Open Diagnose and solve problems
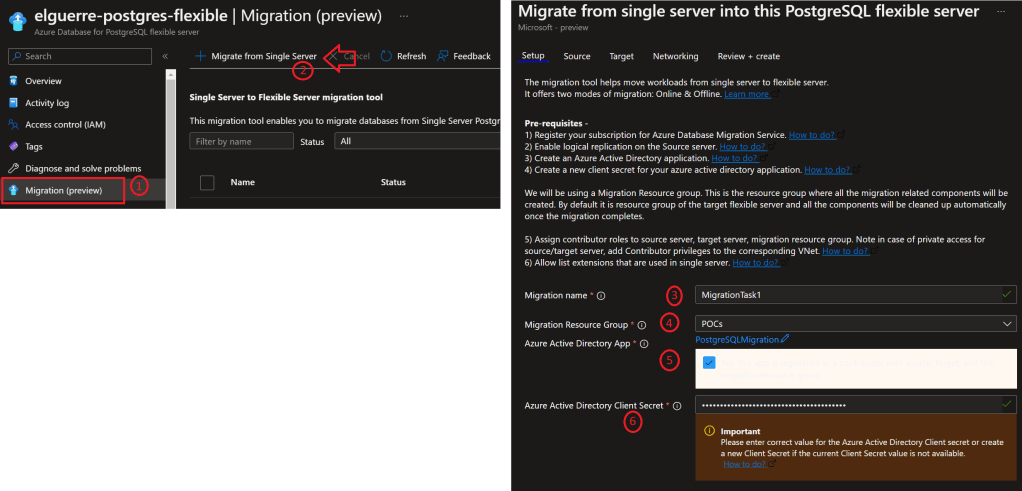 tap(82, 169)
